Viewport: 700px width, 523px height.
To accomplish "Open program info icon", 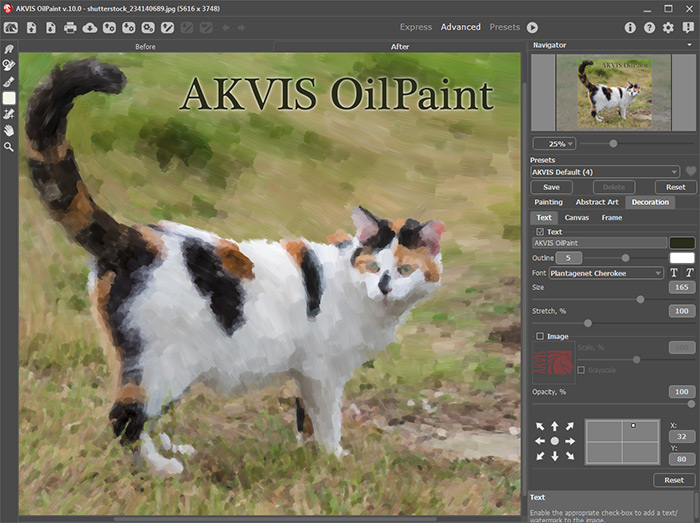I will pyautogui.click(x=630, y=27).
